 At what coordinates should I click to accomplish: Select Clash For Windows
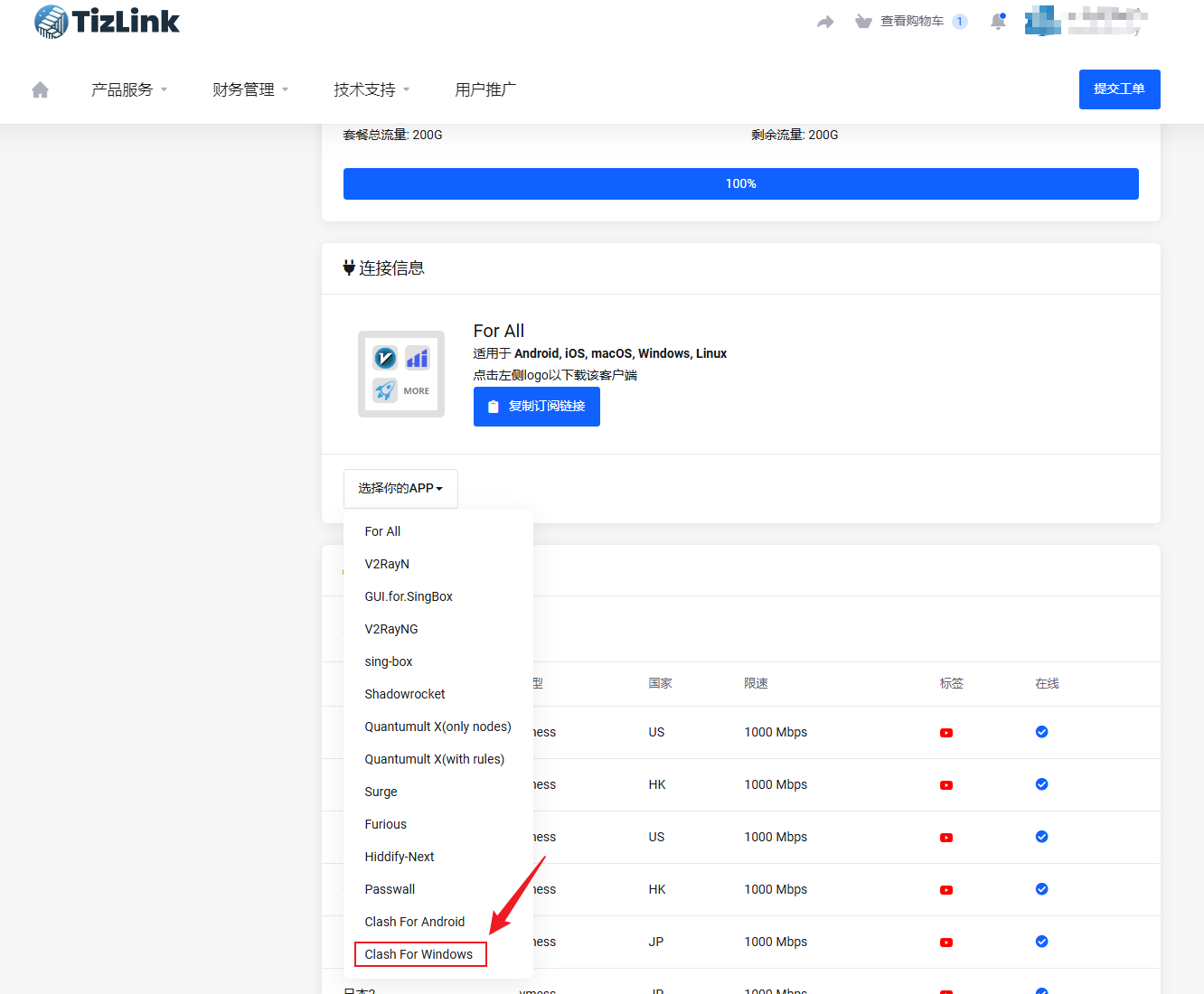pyautogui.click(x=438, y=954)
